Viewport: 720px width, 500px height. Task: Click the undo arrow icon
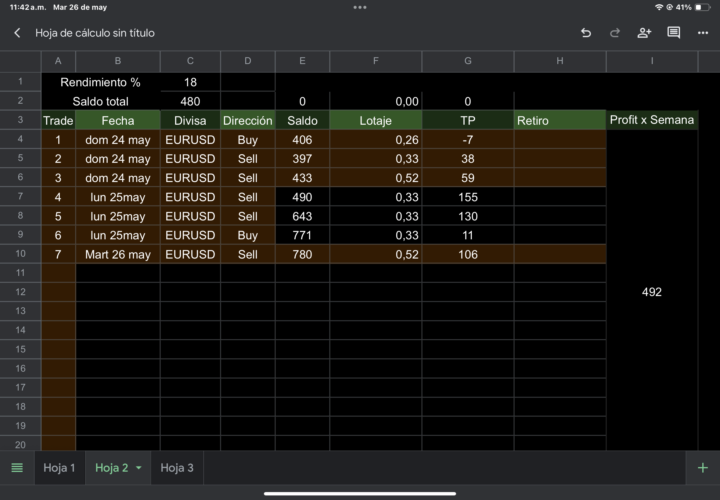585,33
